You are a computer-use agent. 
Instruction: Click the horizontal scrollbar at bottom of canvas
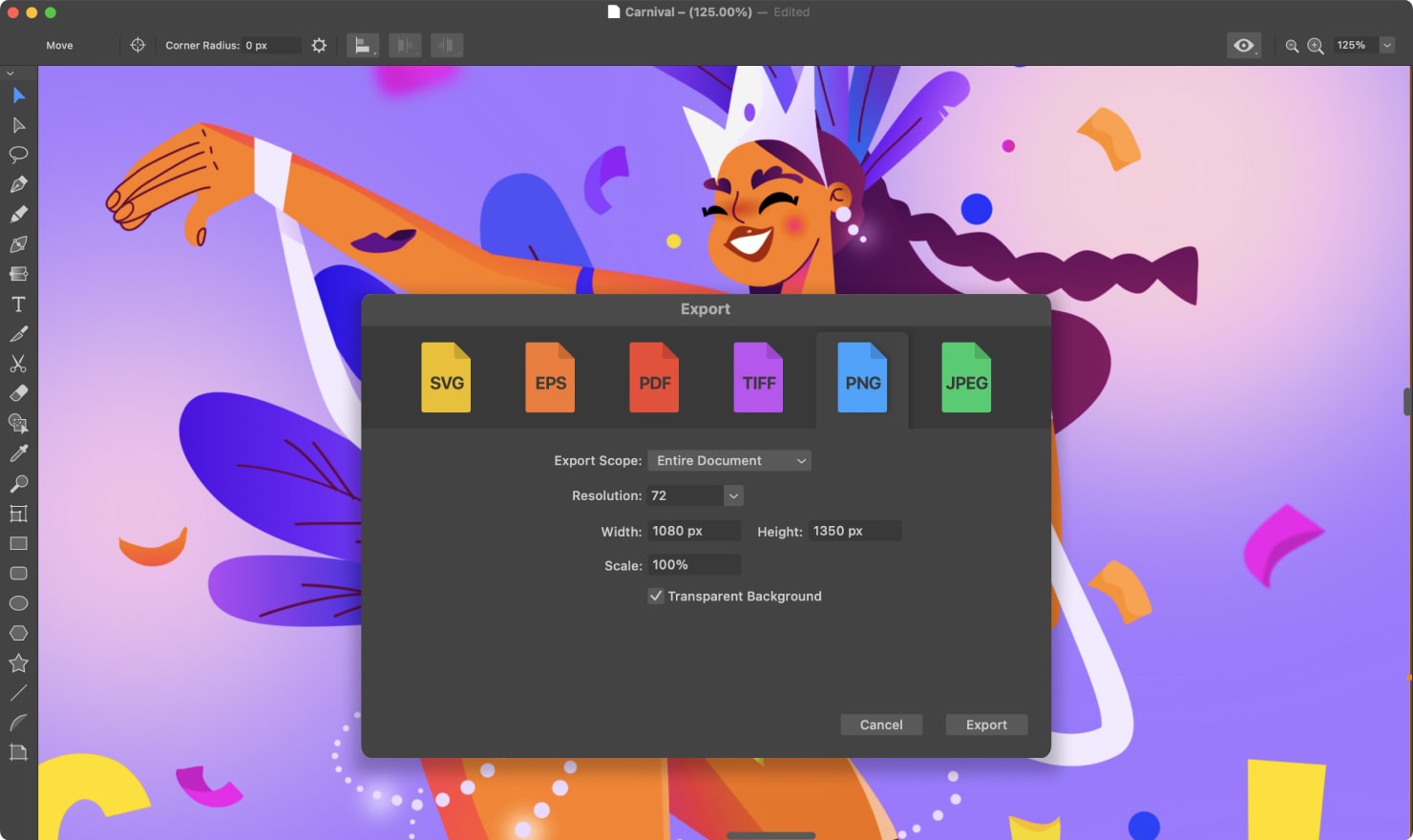[771, 836]
